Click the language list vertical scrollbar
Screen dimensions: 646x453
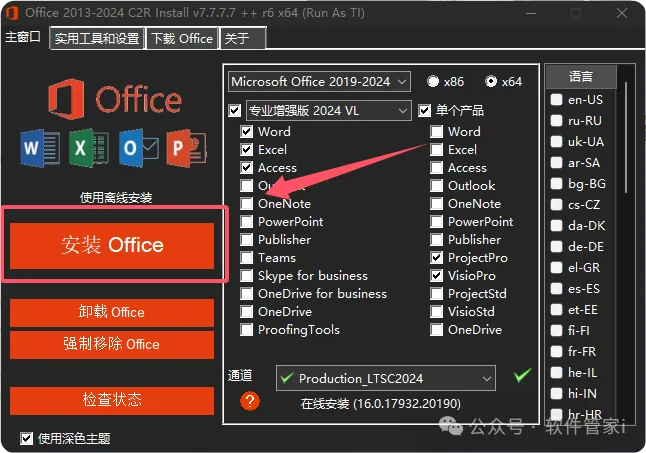pyautogui.click(x=626, y=138)
